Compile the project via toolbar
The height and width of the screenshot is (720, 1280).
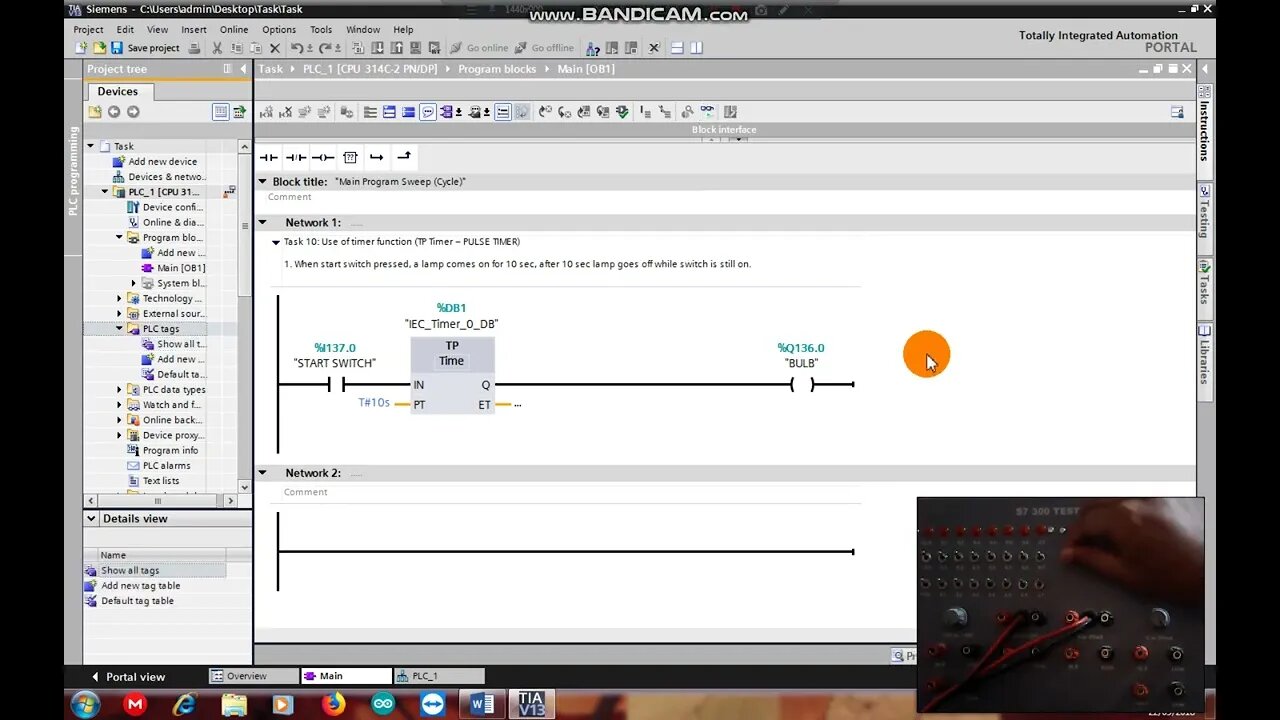[x=360, y=48]
